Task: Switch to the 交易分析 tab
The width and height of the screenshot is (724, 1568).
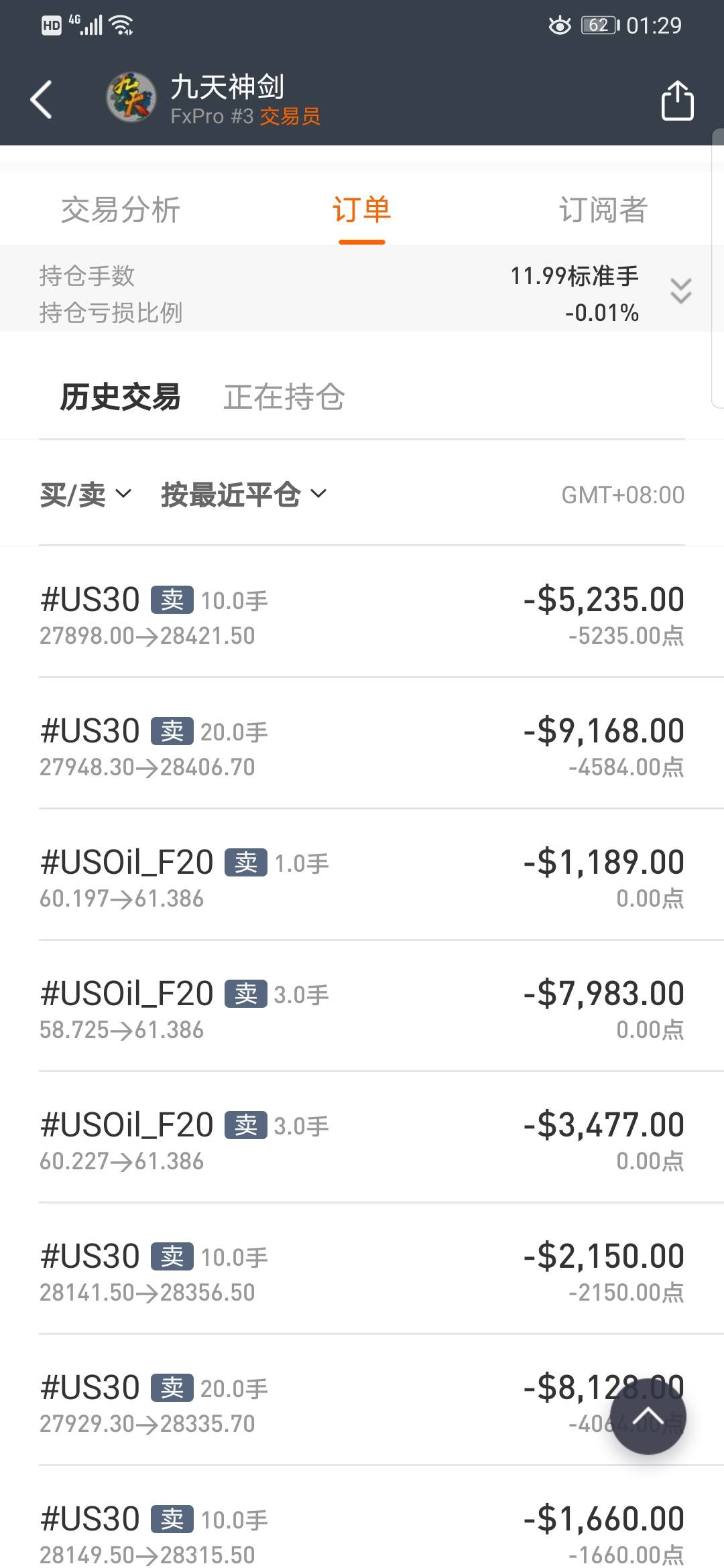Action: click(x=121, y=210)
